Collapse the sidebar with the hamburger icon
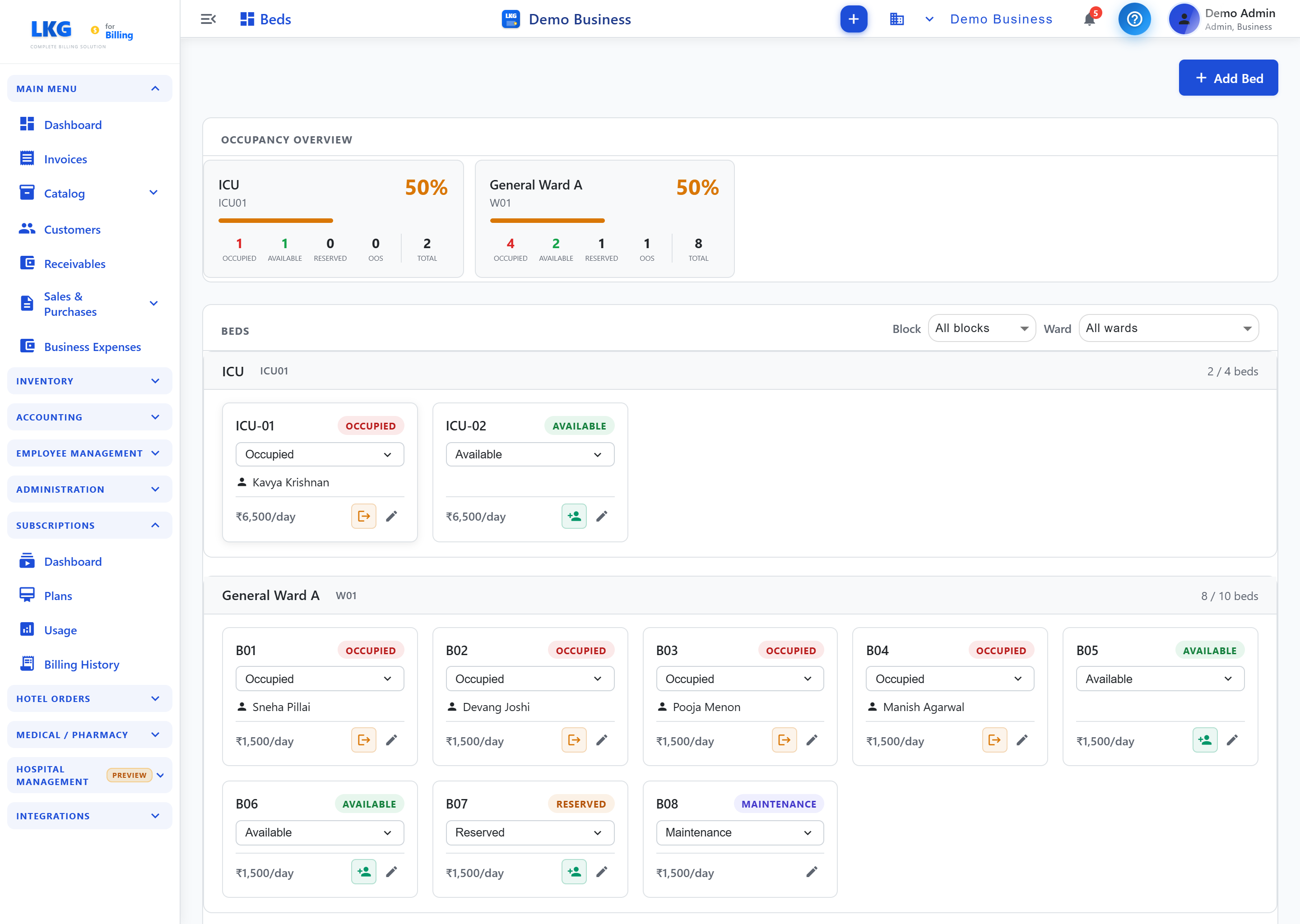The height and width of the screenshot is (924, 1300). click(209, 19)
